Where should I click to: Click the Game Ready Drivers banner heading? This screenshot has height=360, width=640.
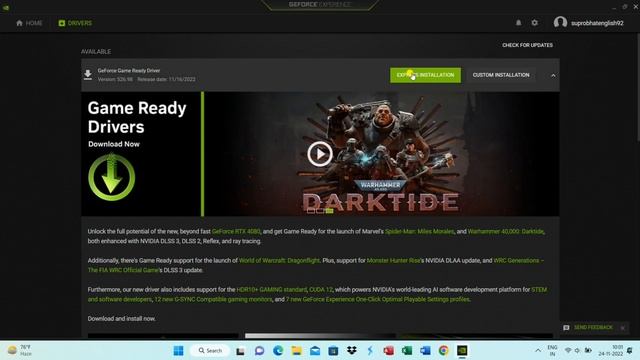click(x=137, y=117)
